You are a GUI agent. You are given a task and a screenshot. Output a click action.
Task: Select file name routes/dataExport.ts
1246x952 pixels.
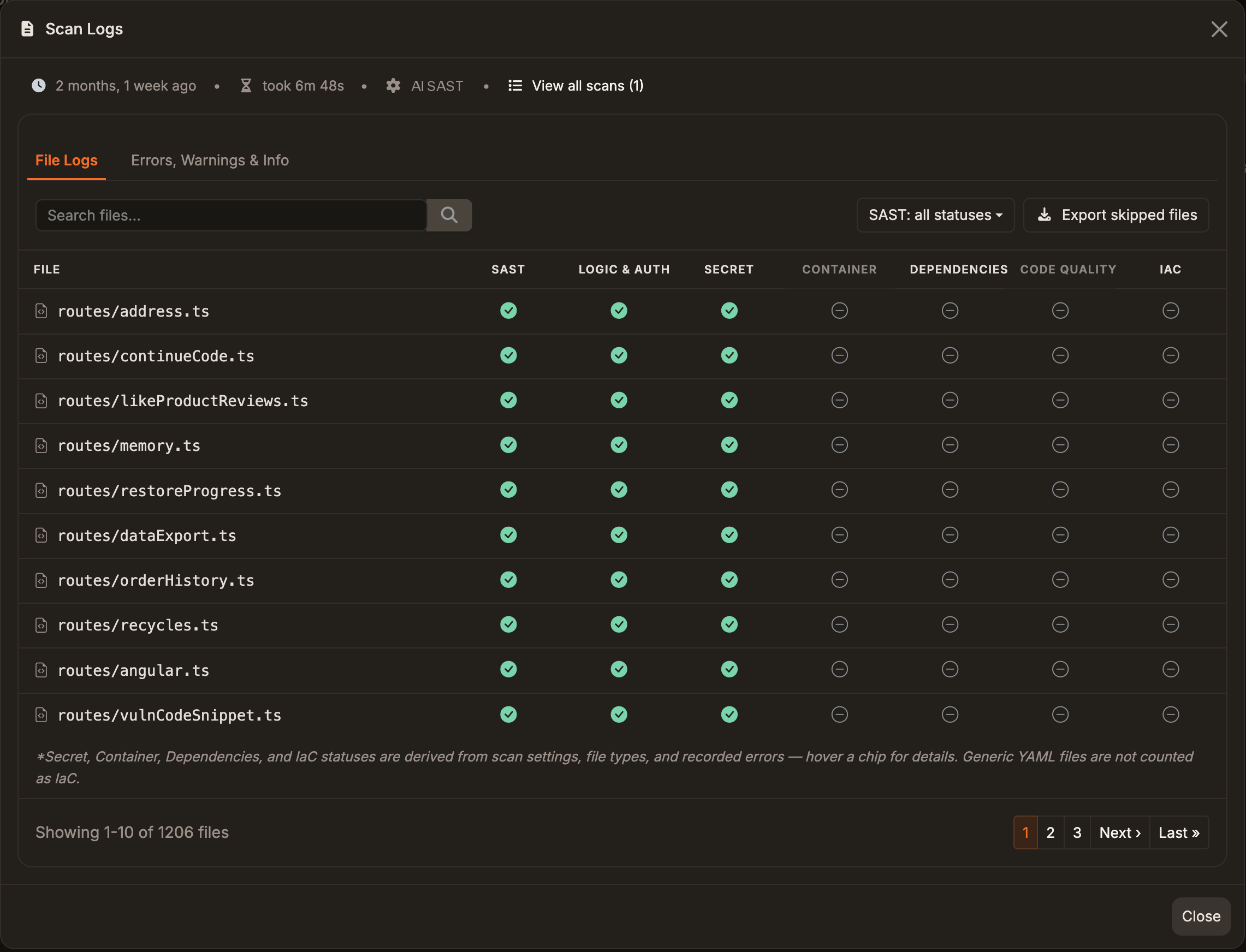pos(147,535)
